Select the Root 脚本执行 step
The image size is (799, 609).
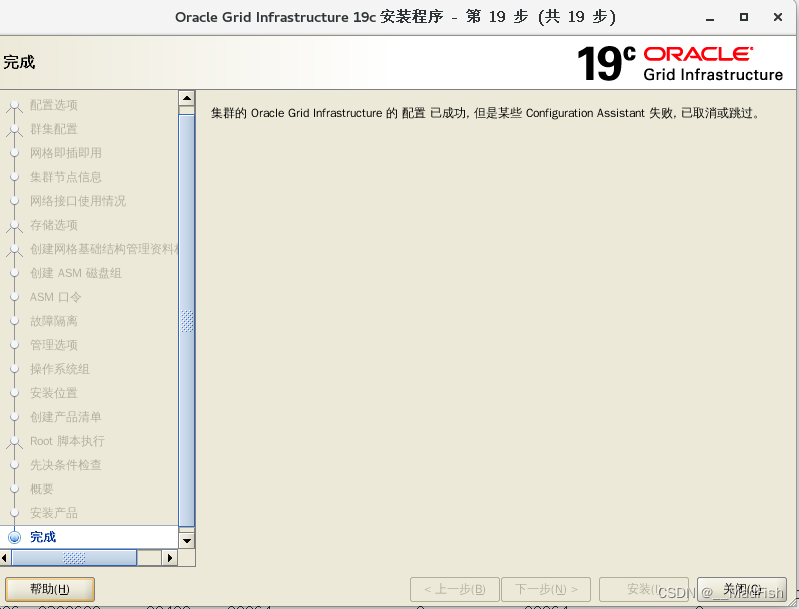coord(67,441)
